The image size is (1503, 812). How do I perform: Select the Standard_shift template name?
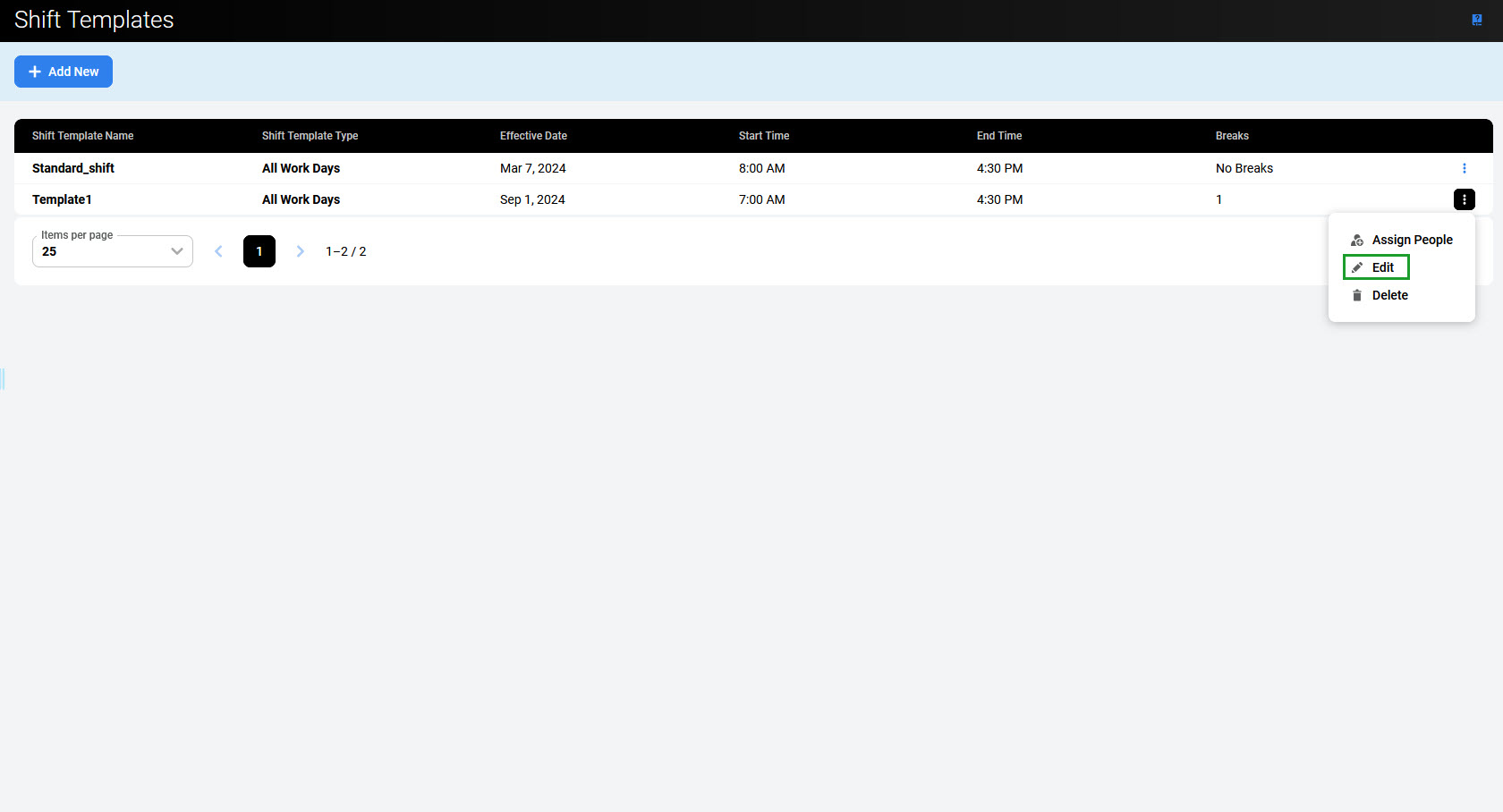[73, 168]
